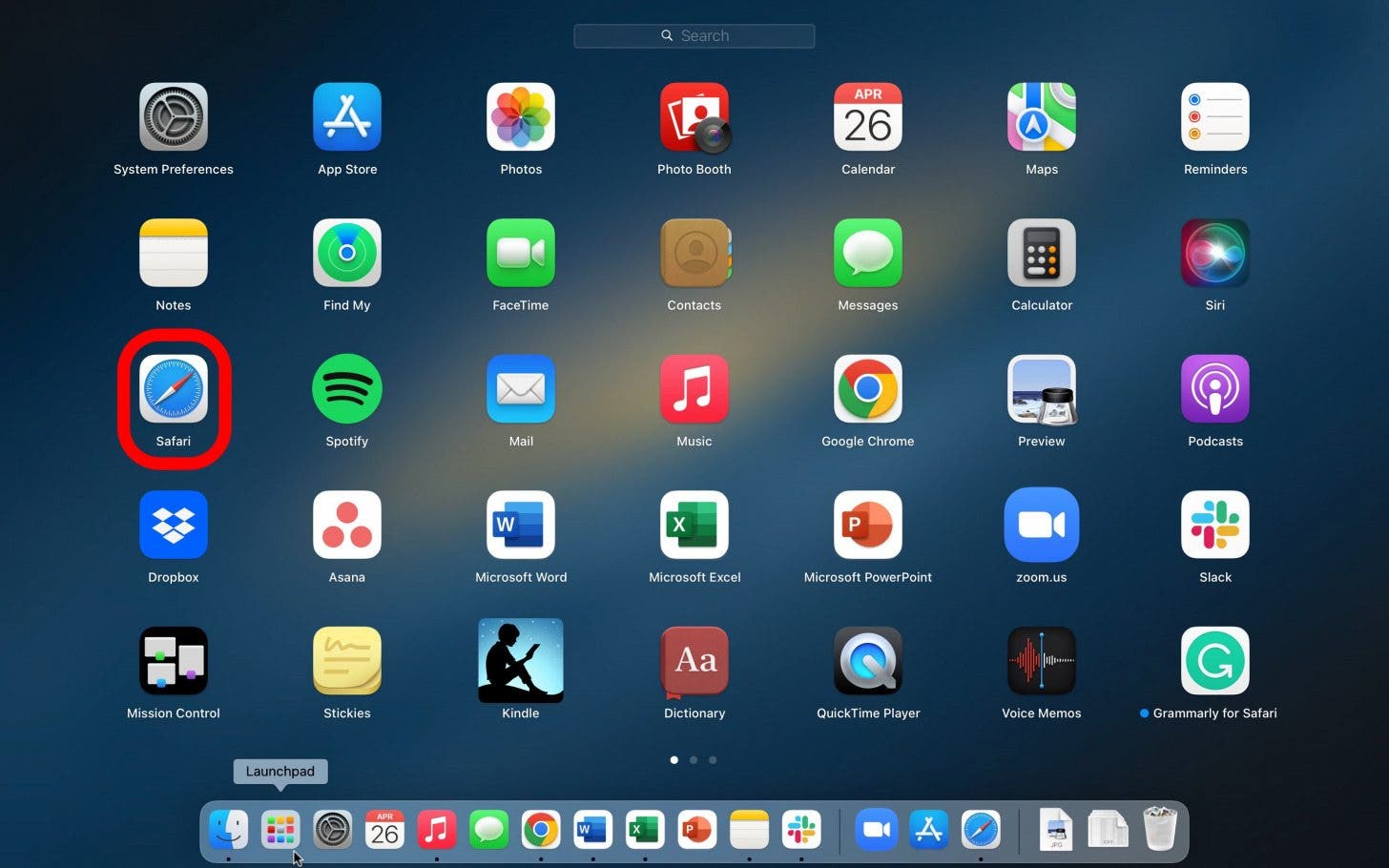The height and width of the screenshot is (868, 1389).
Task: Open Calendar from the Dock
Action: click(x=384, y=830)
